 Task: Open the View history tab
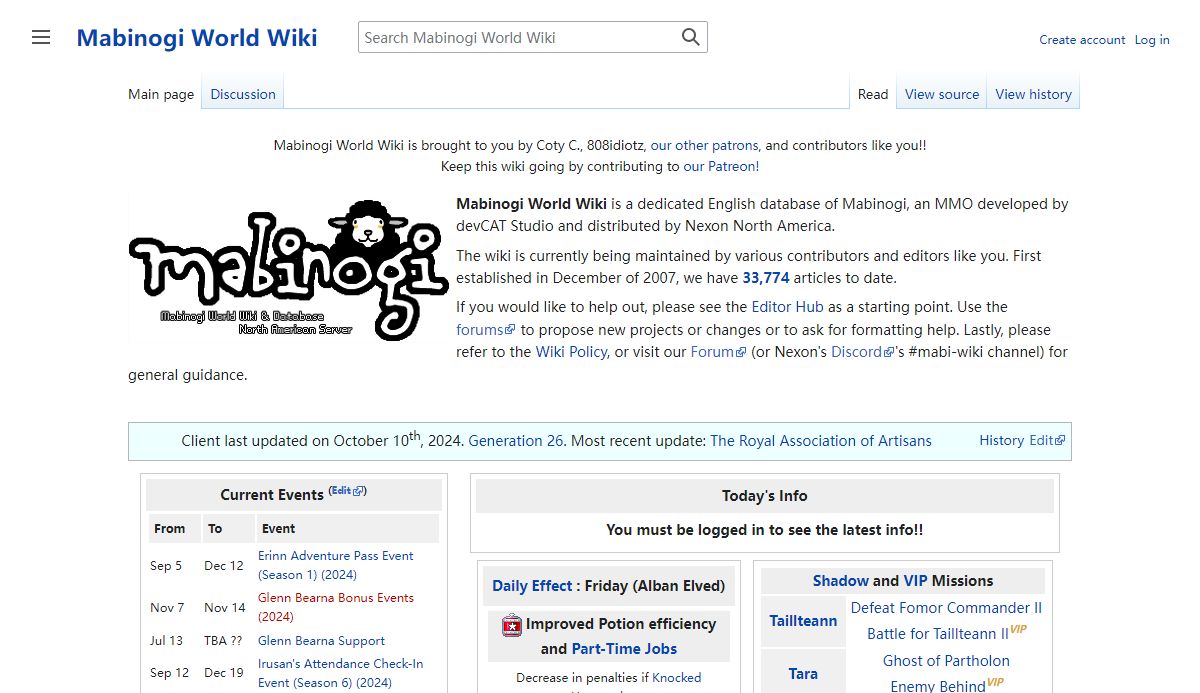point(1033,94)
